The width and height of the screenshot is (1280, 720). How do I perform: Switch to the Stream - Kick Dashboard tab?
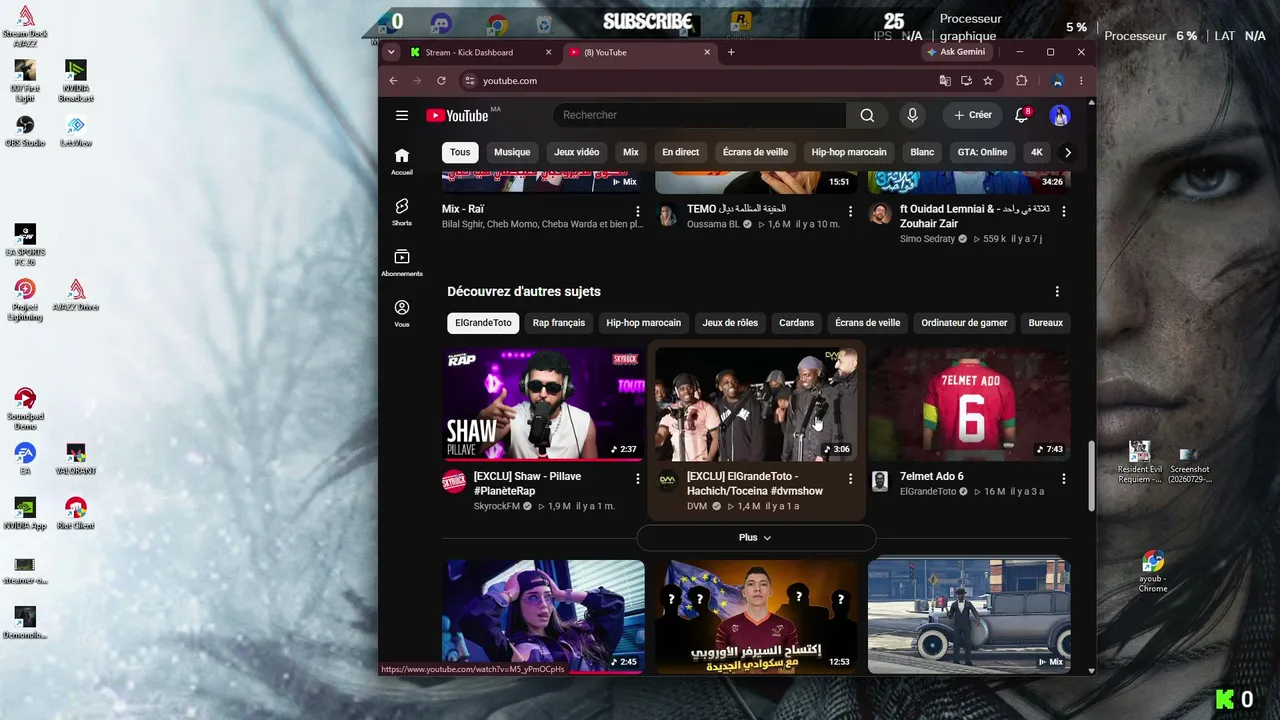(481, 52)
